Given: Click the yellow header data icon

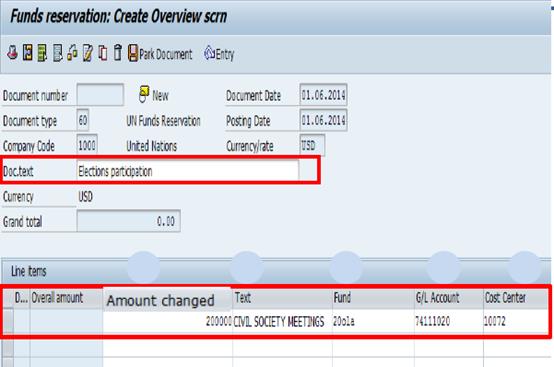Looking at the screenshot, I should [x=28, y=53].
